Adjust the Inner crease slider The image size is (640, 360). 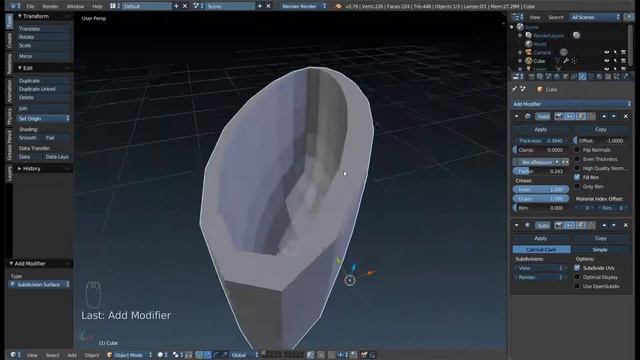541,190
